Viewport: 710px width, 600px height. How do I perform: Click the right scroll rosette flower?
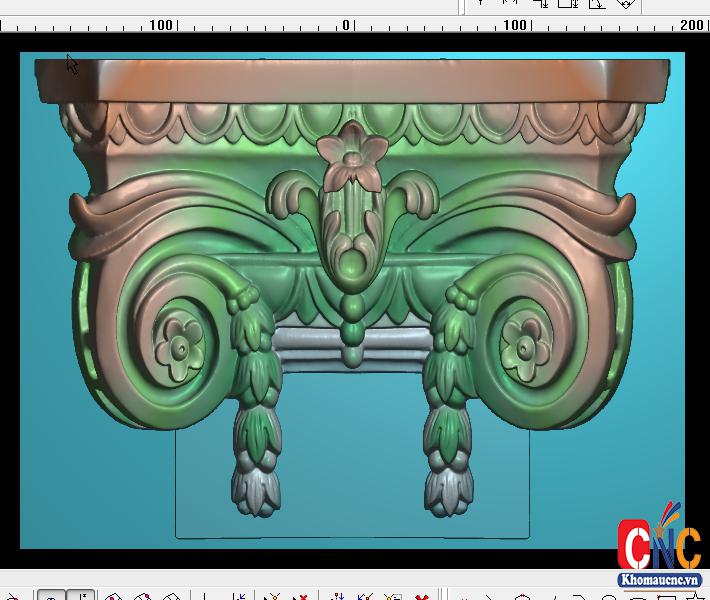click(525, 345)
